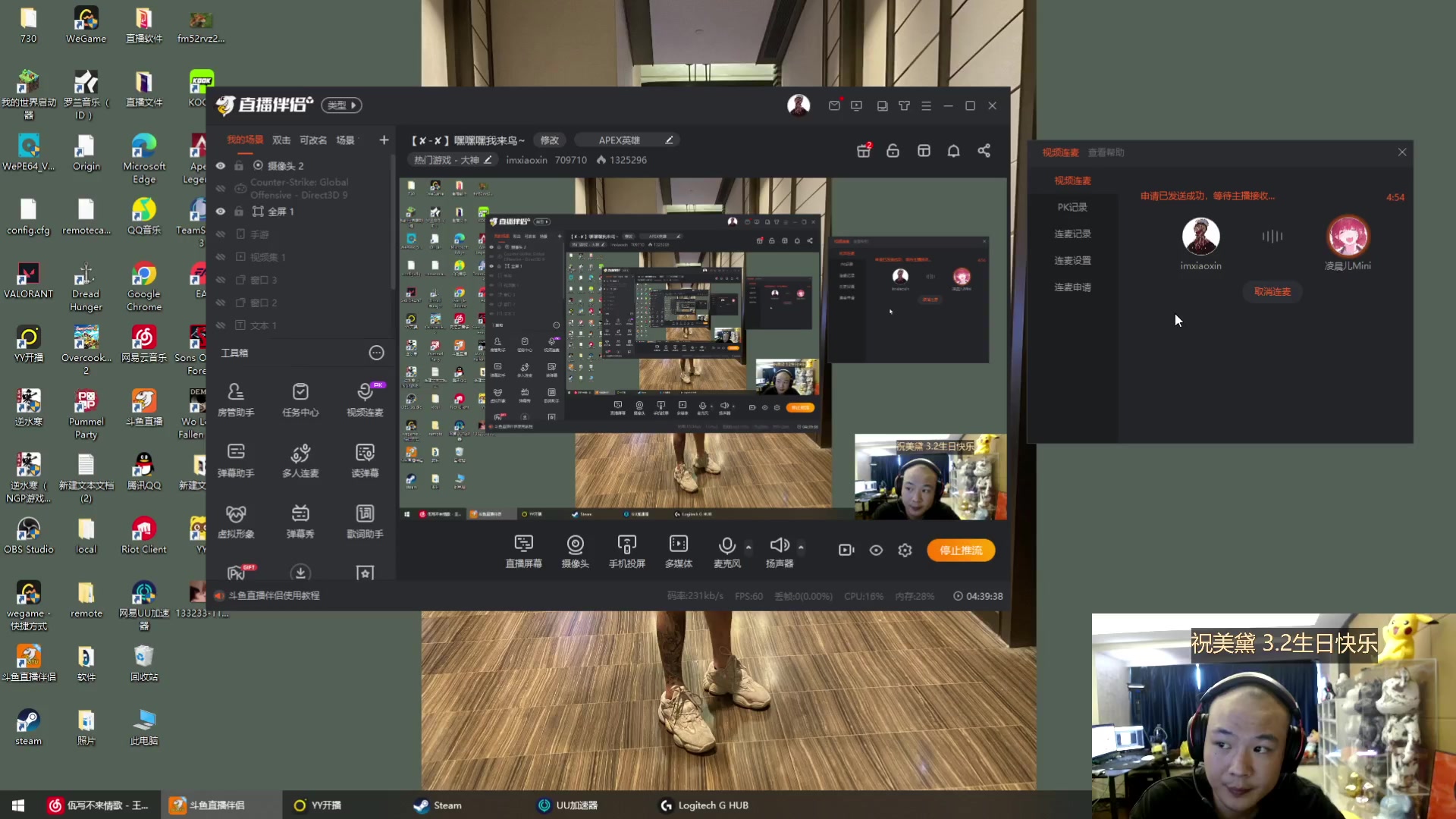The height and width of the screenshot is (819, 1456).
Task: Open Steam from the Windows taskbar
Action: click(438, 805)
